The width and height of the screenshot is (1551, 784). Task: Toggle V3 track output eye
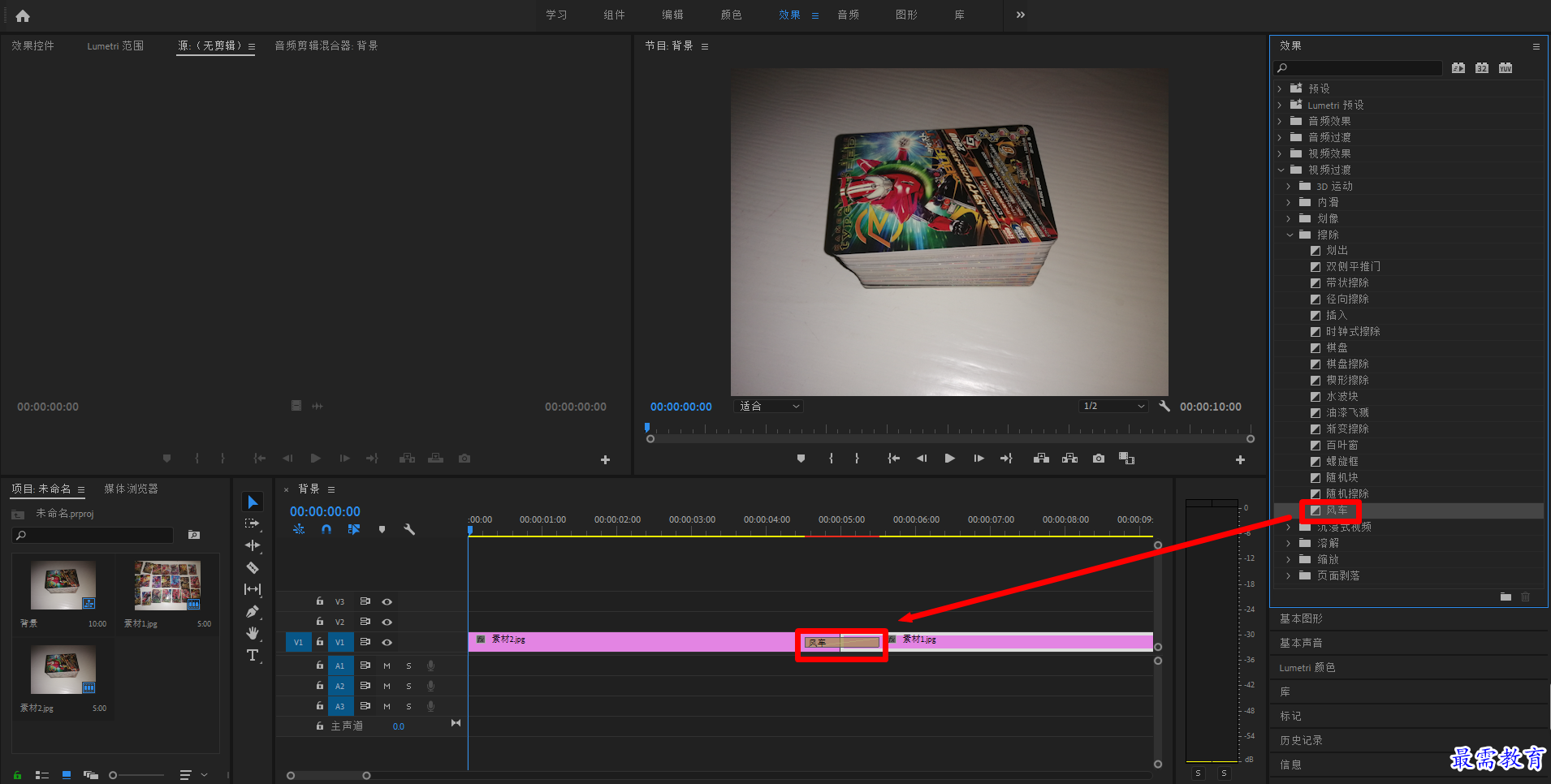point(387,601)
